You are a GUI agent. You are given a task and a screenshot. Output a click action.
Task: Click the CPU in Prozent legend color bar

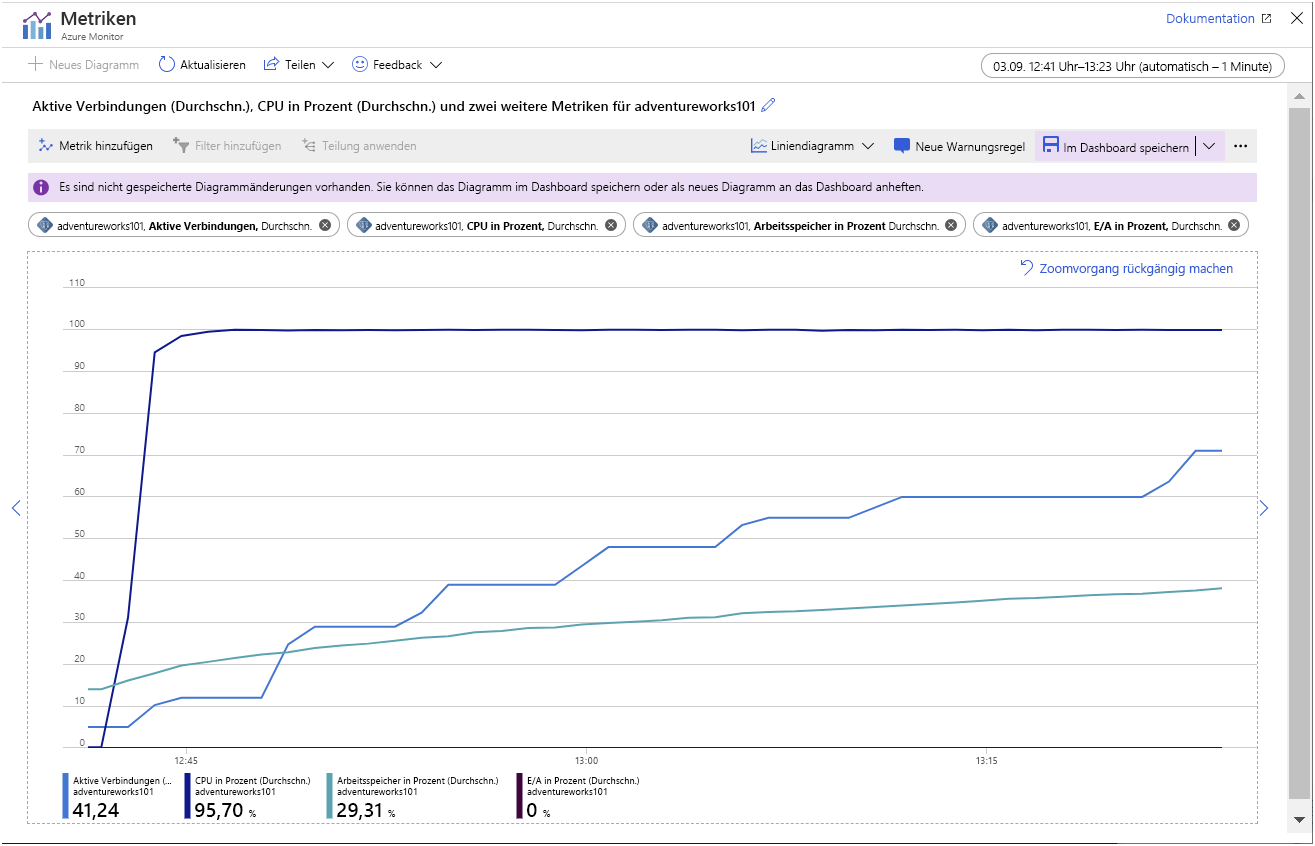188,796
